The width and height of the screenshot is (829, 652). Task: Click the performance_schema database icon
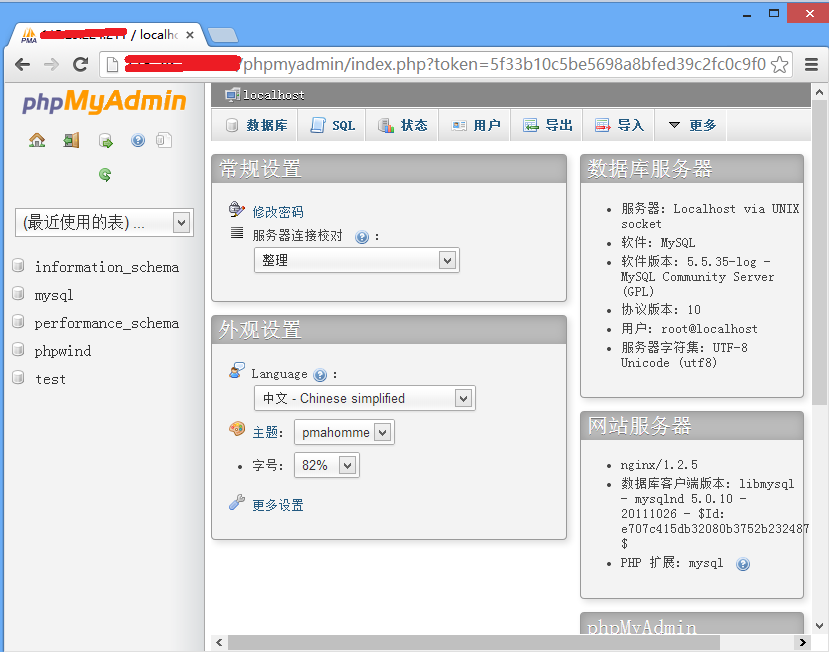click(19, 321)
